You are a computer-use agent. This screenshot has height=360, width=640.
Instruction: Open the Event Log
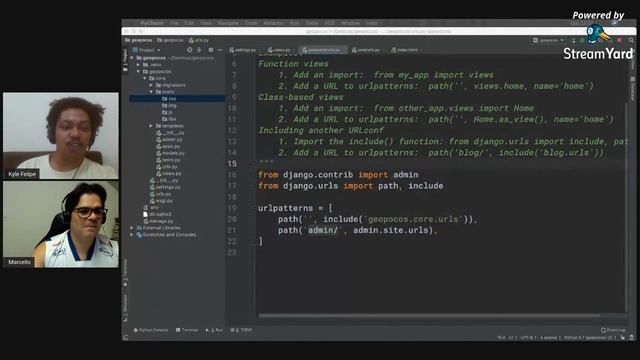[613, 330]
